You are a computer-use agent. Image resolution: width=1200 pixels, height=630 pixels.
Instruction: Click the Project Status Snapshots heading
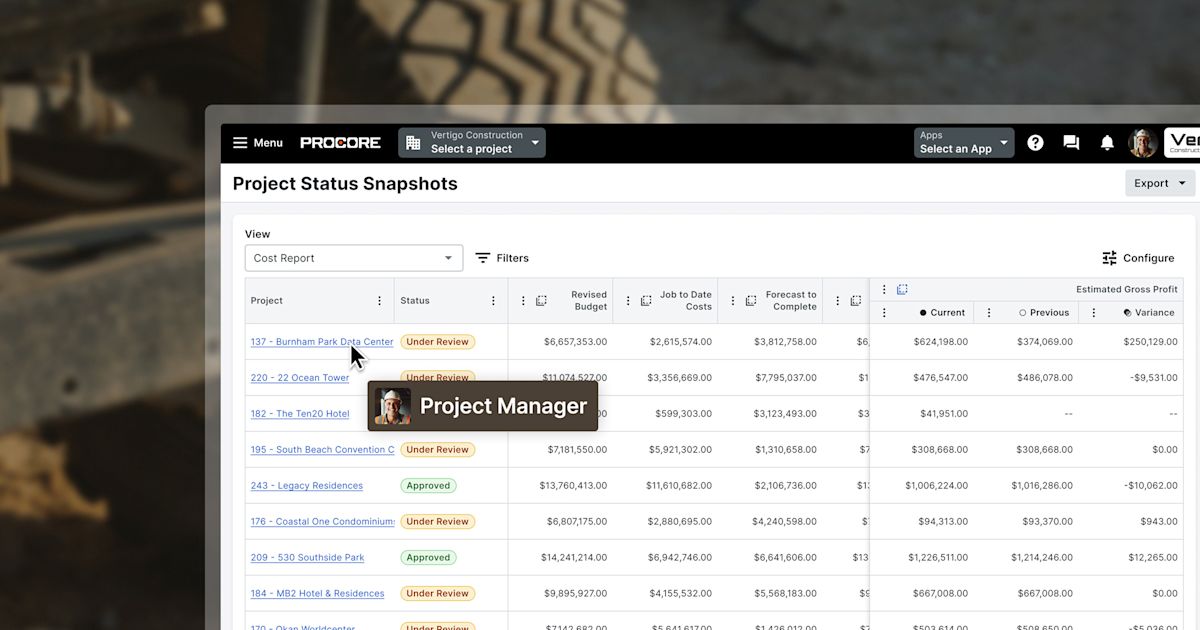(x=345, y=184)
